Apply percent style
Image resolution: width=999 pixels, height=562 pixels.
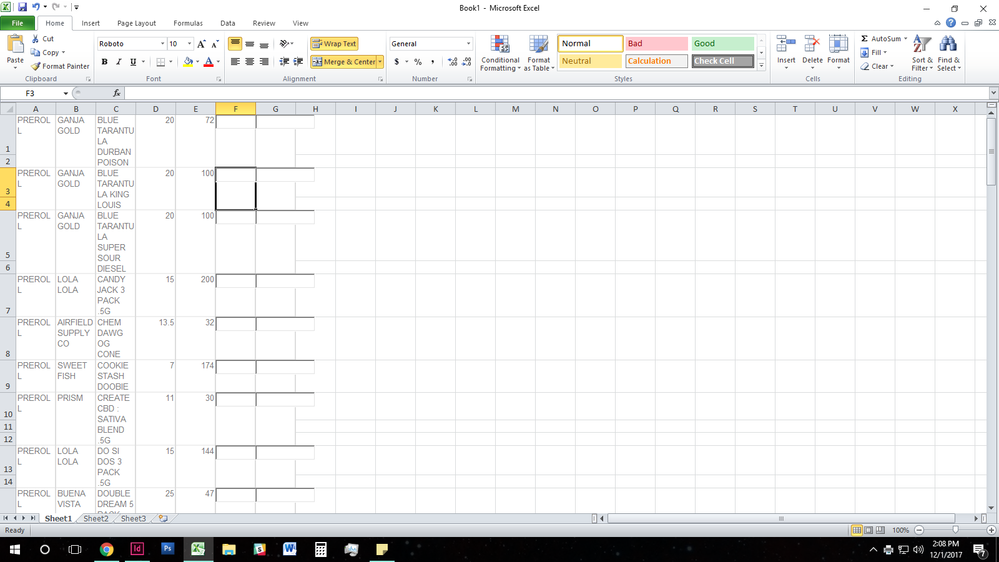418,62
